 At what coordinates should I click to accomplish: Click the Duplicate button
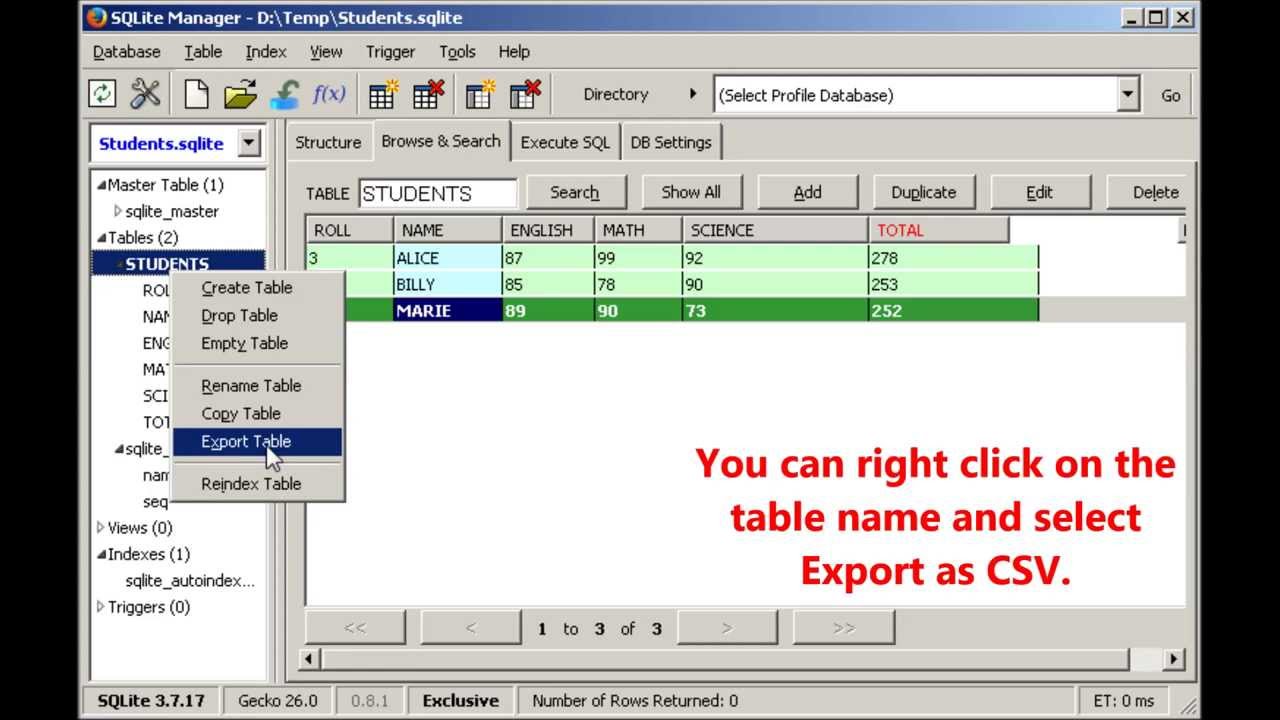tap(924, 193)
